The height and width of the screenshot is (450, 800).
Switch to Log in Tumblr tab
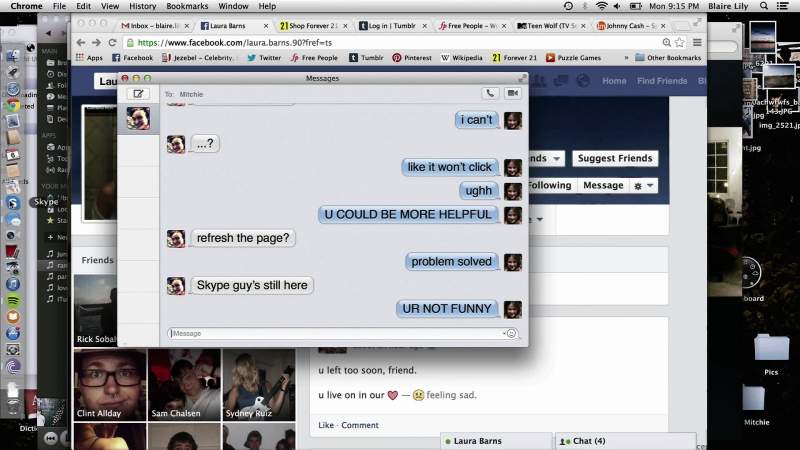click(392, 26)
